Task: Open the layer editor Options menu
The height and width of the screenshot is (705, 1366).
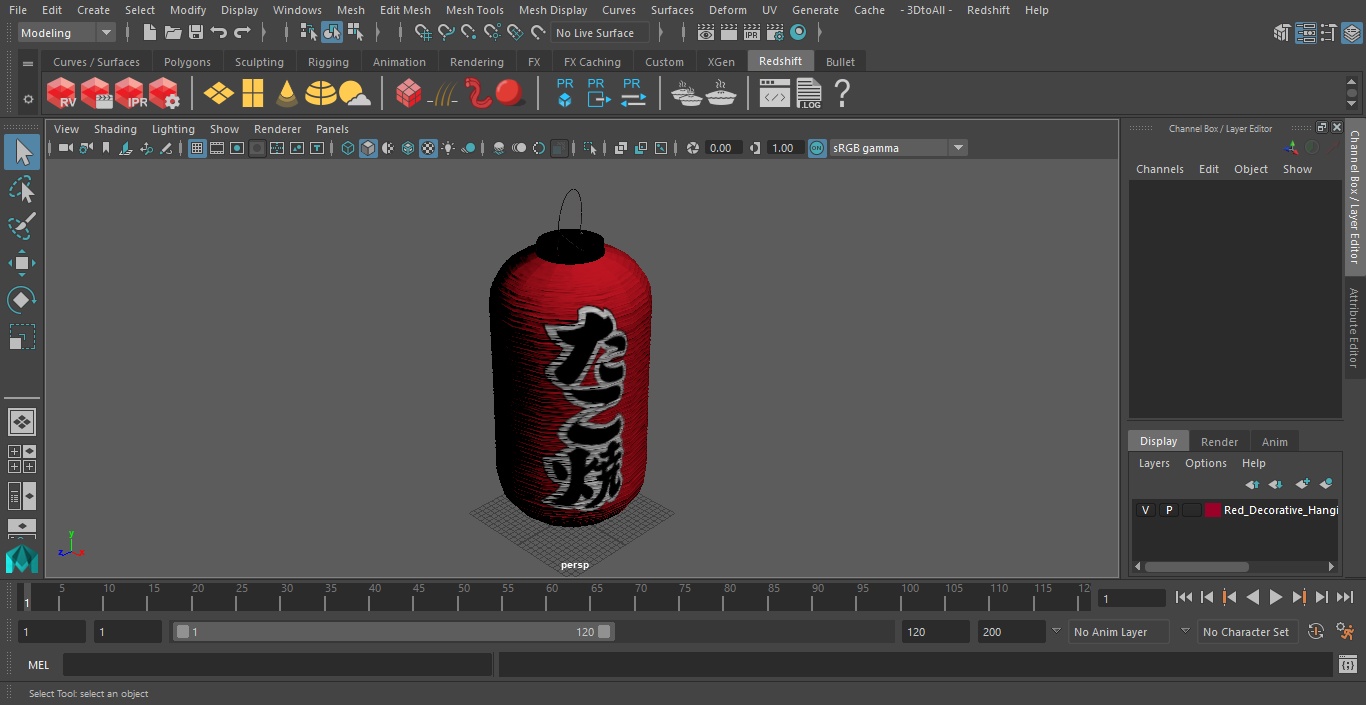Action: point(1205,463)
